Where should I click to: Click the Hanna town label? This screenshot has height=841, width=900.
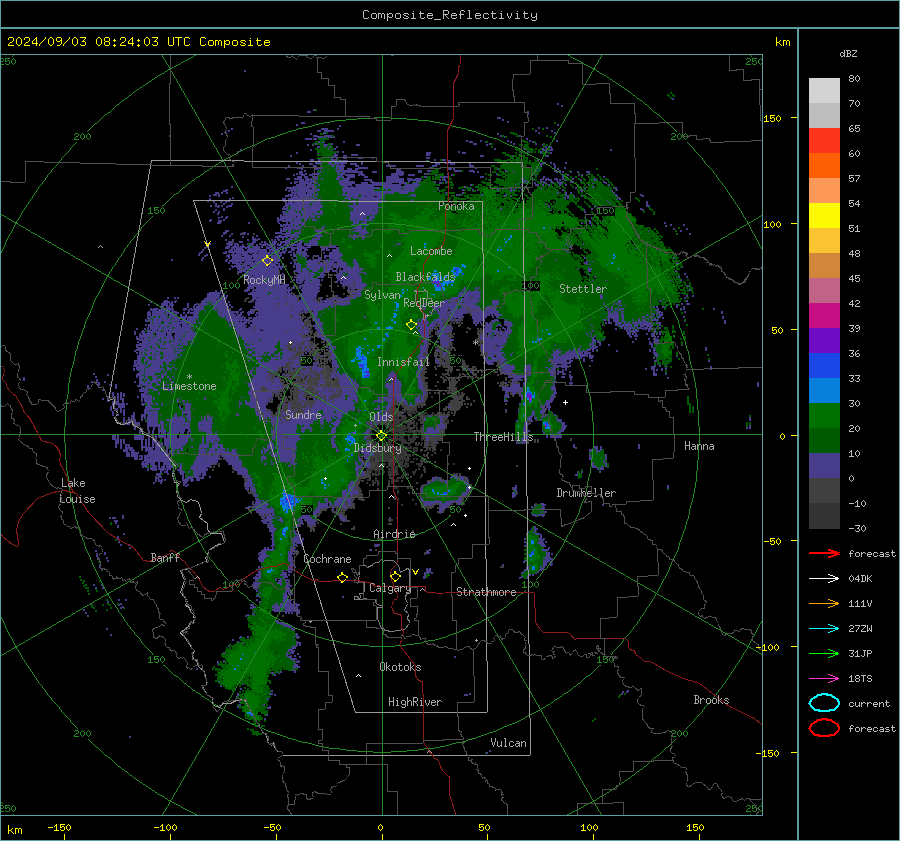[x=699, y=446]
